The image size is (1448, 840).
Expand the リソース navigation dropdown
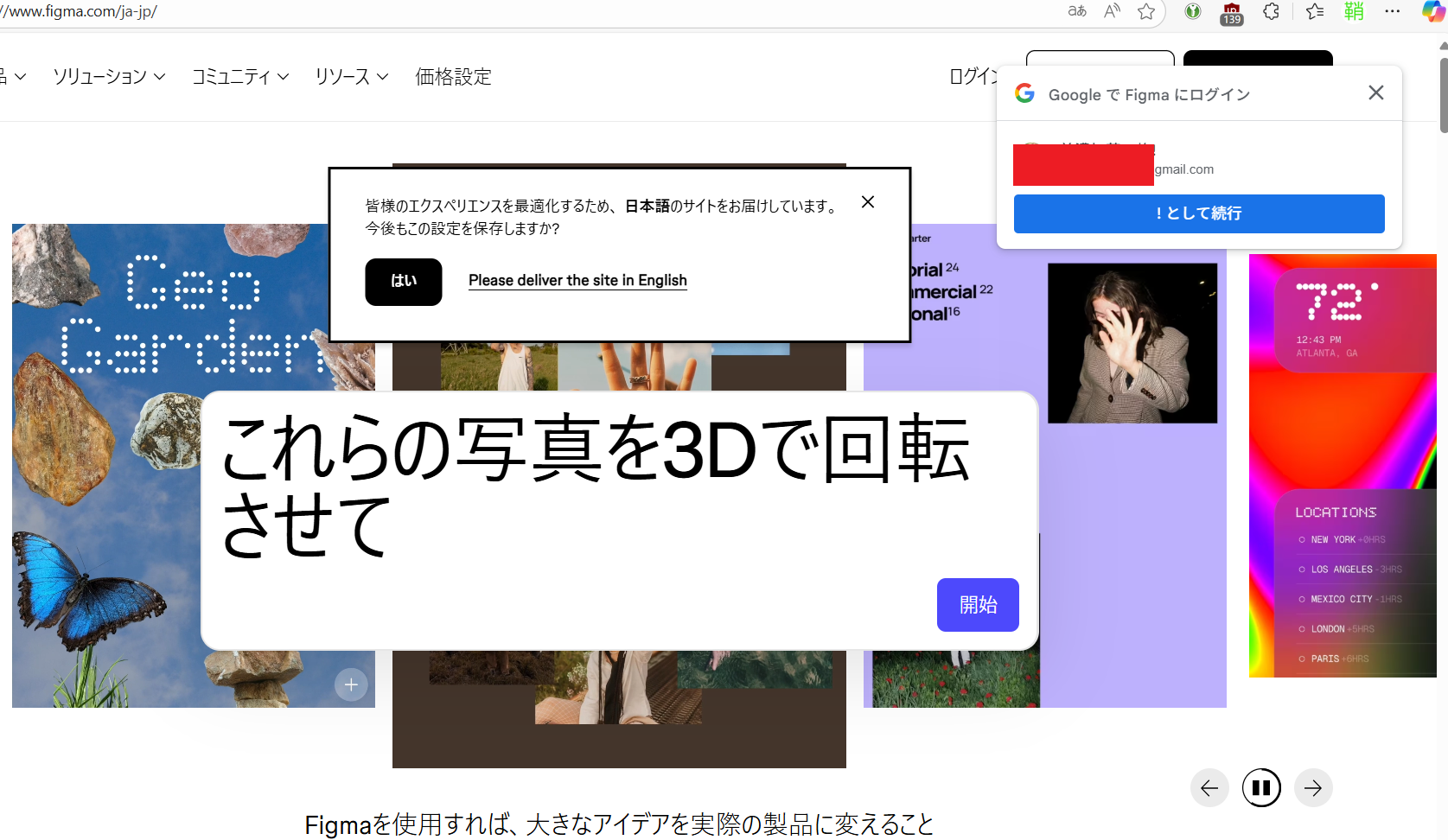point(350,77)
